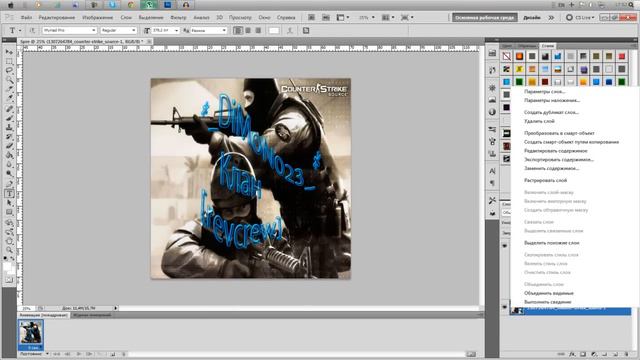Select the Crop tool
Screen dimensions: 640x360
(9, 89)
